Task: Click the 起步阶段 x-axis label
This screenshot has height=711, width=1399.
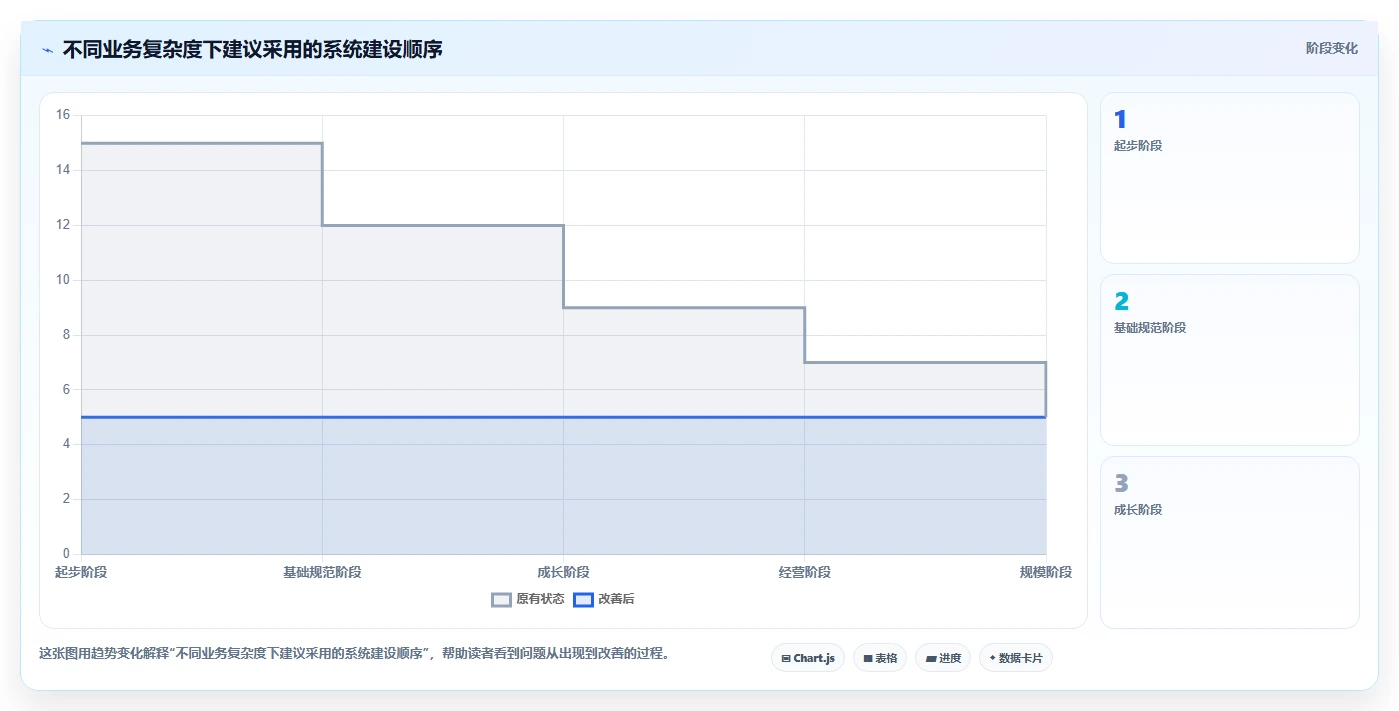Action: coord(81,572)
